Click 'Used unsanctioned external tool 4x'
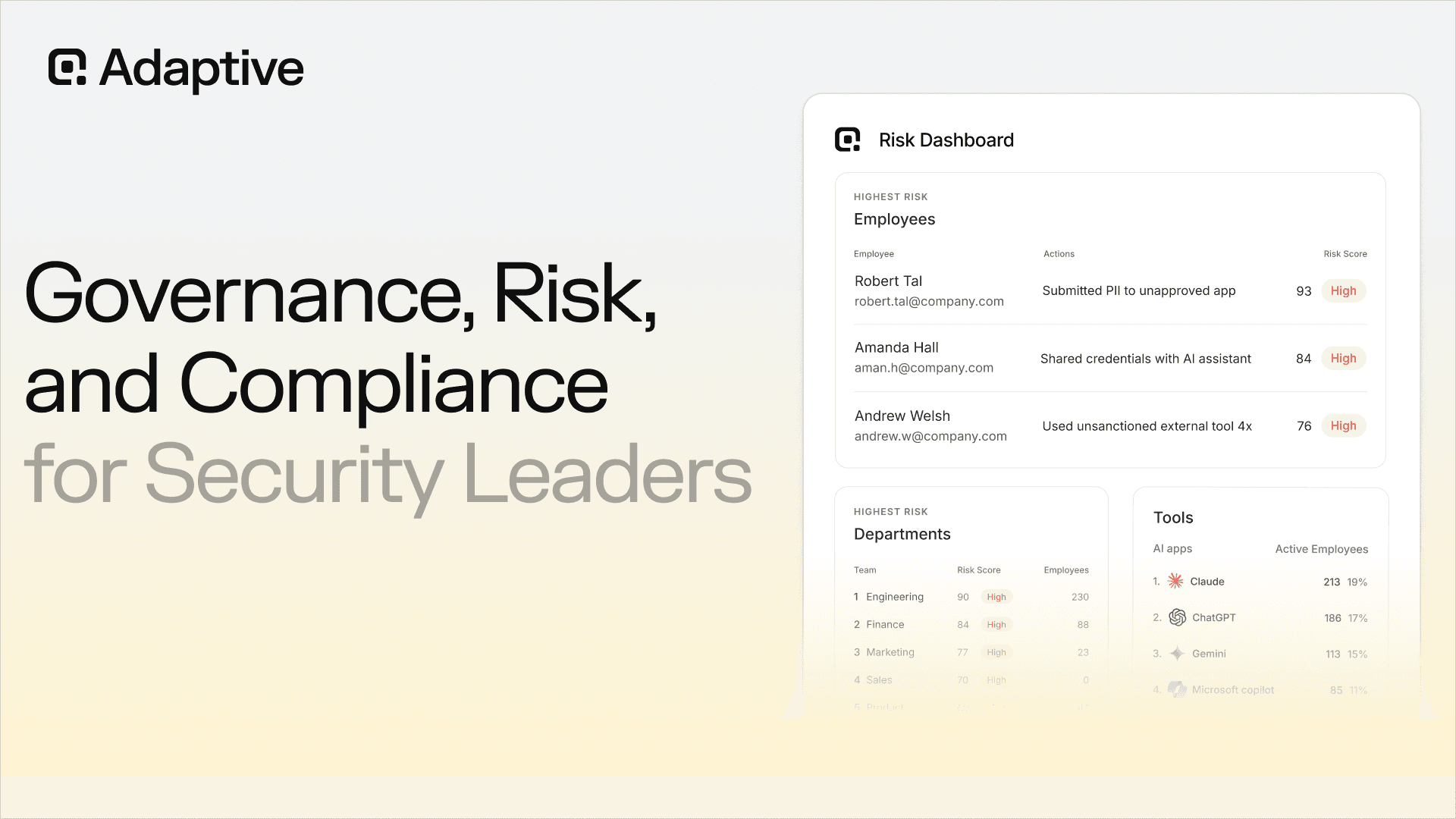The width and height of the screenshot is (1456, 819). pyautogui.click(x=1147, y=426)
